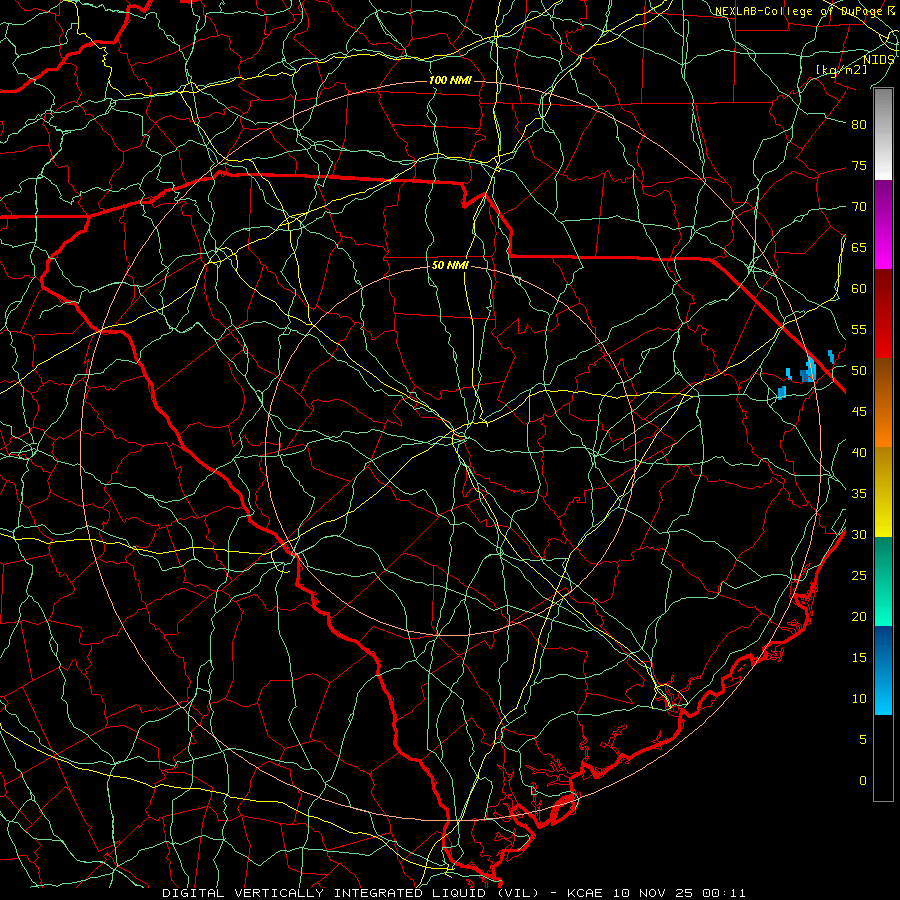Viewport: 900px width, 900px height.
Task: Click the 10 value on the color scale
Action: point(859,699)
